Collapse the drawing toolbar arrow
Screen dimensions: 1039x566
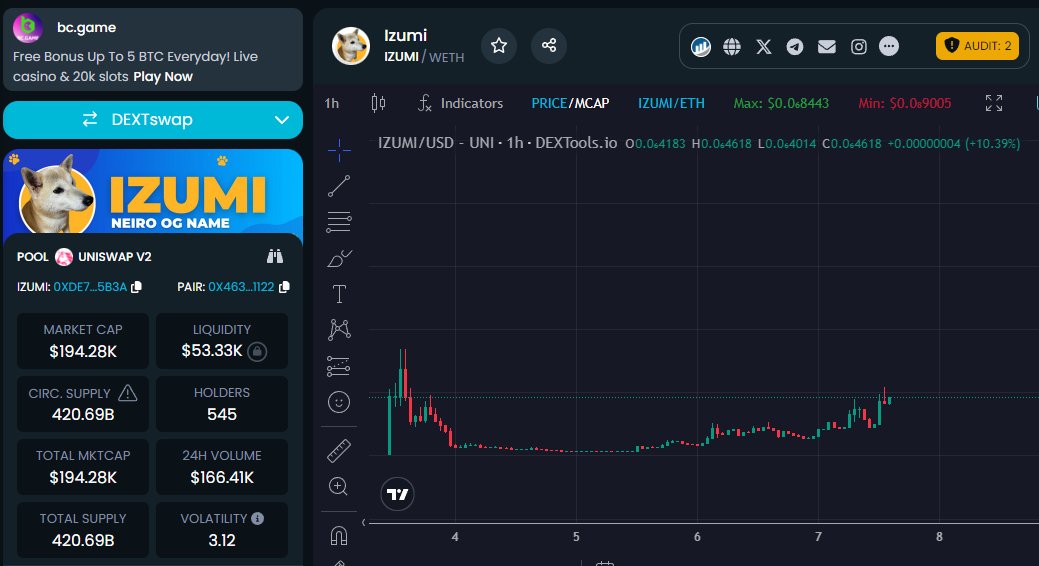tap(363, 523)
